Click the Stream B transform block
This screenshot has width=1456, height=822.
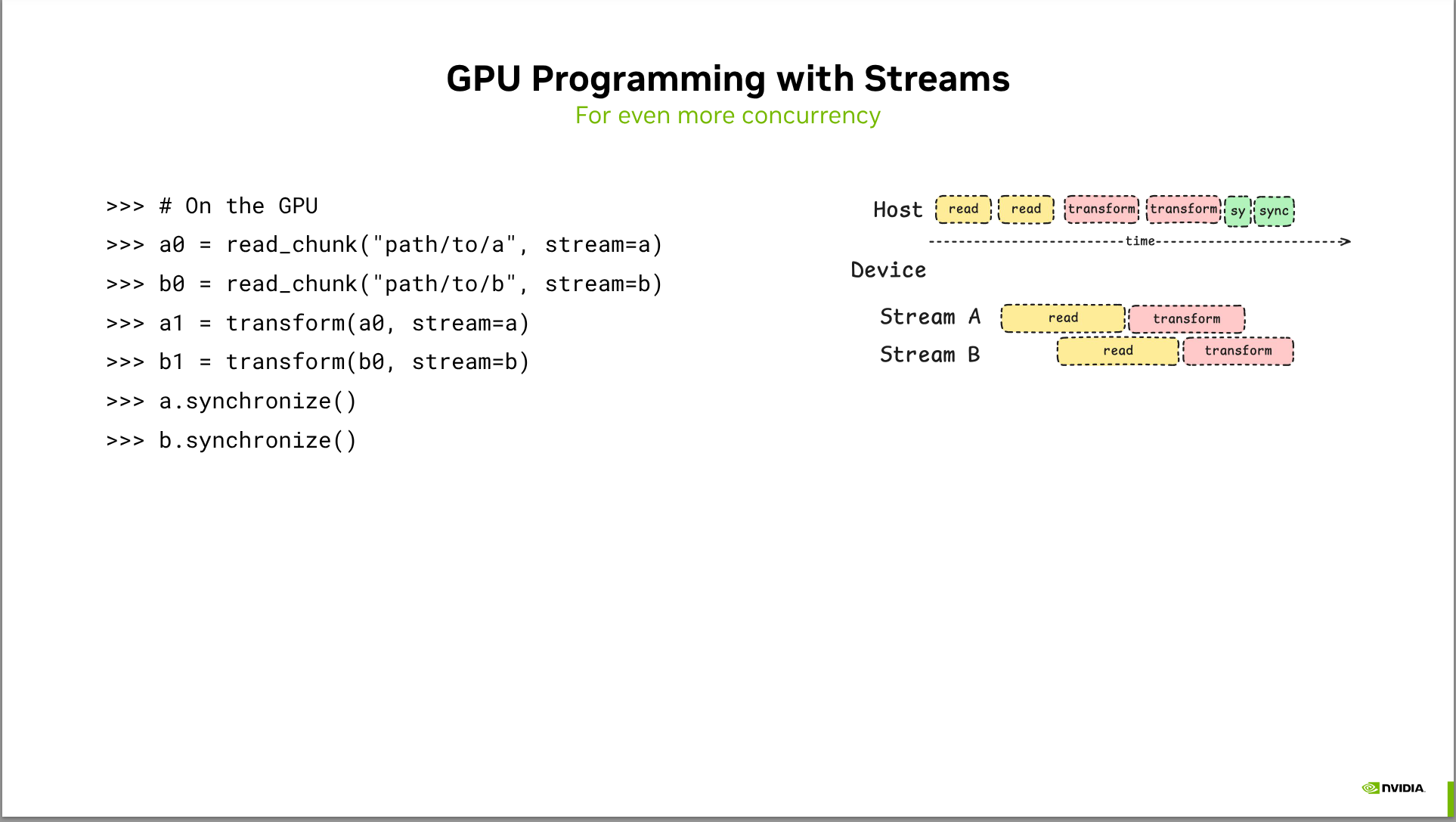click(x=1238, y=351)
